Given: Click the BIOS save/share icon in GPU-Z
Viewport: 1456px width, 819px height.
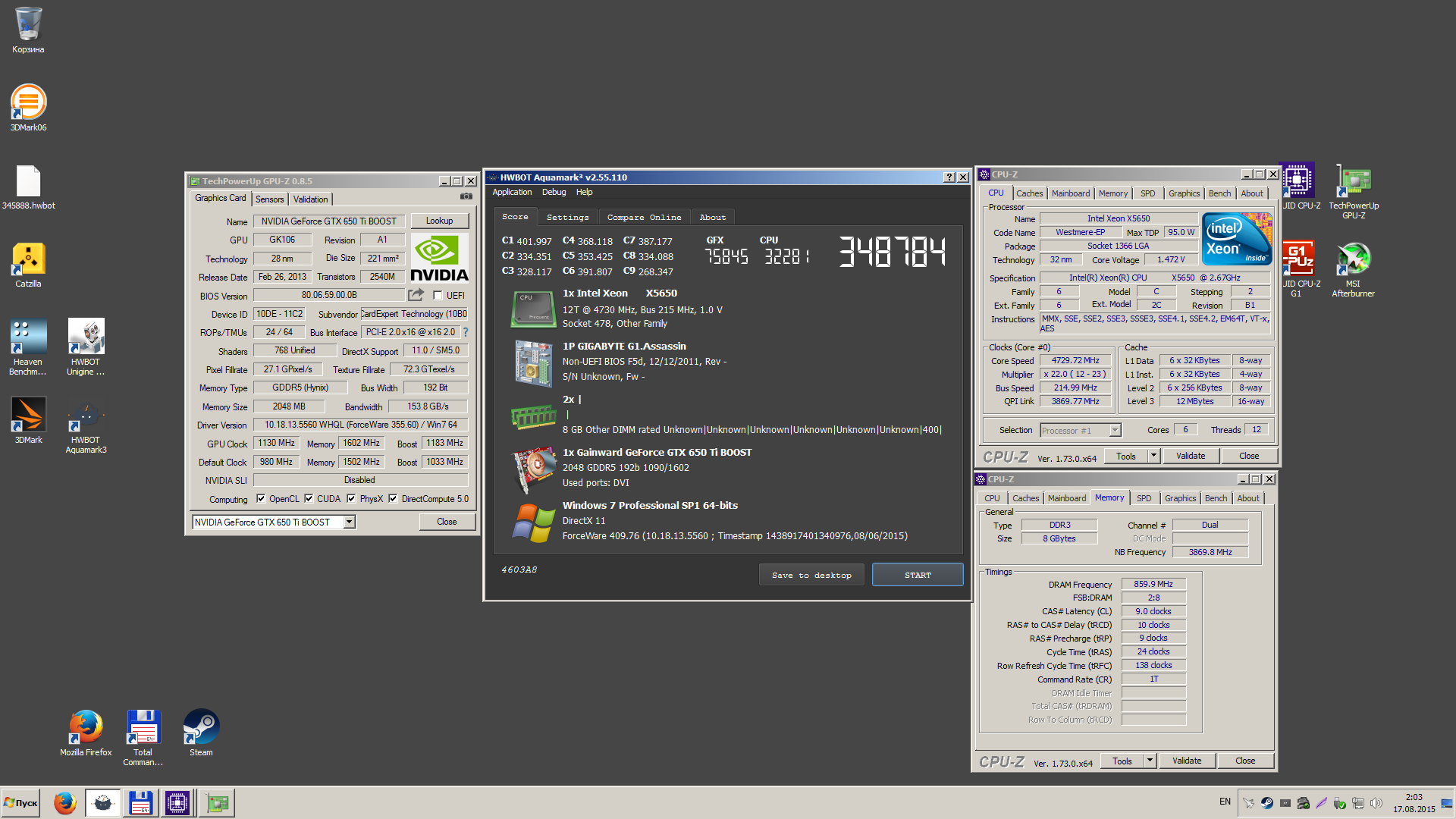Looking at the screenshot, I should click(416, 294).
